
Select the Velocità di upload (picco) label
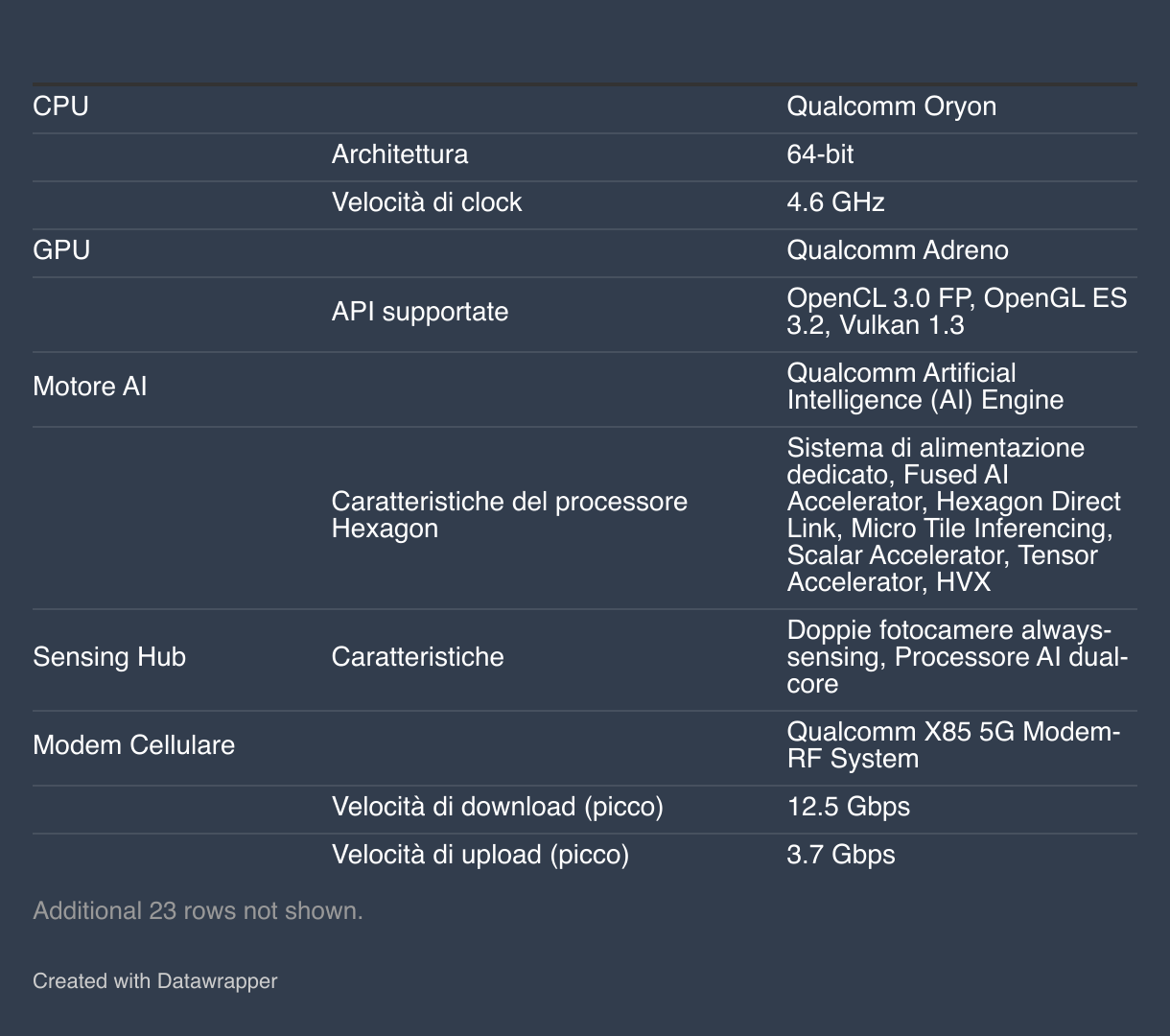click(480, 855)
